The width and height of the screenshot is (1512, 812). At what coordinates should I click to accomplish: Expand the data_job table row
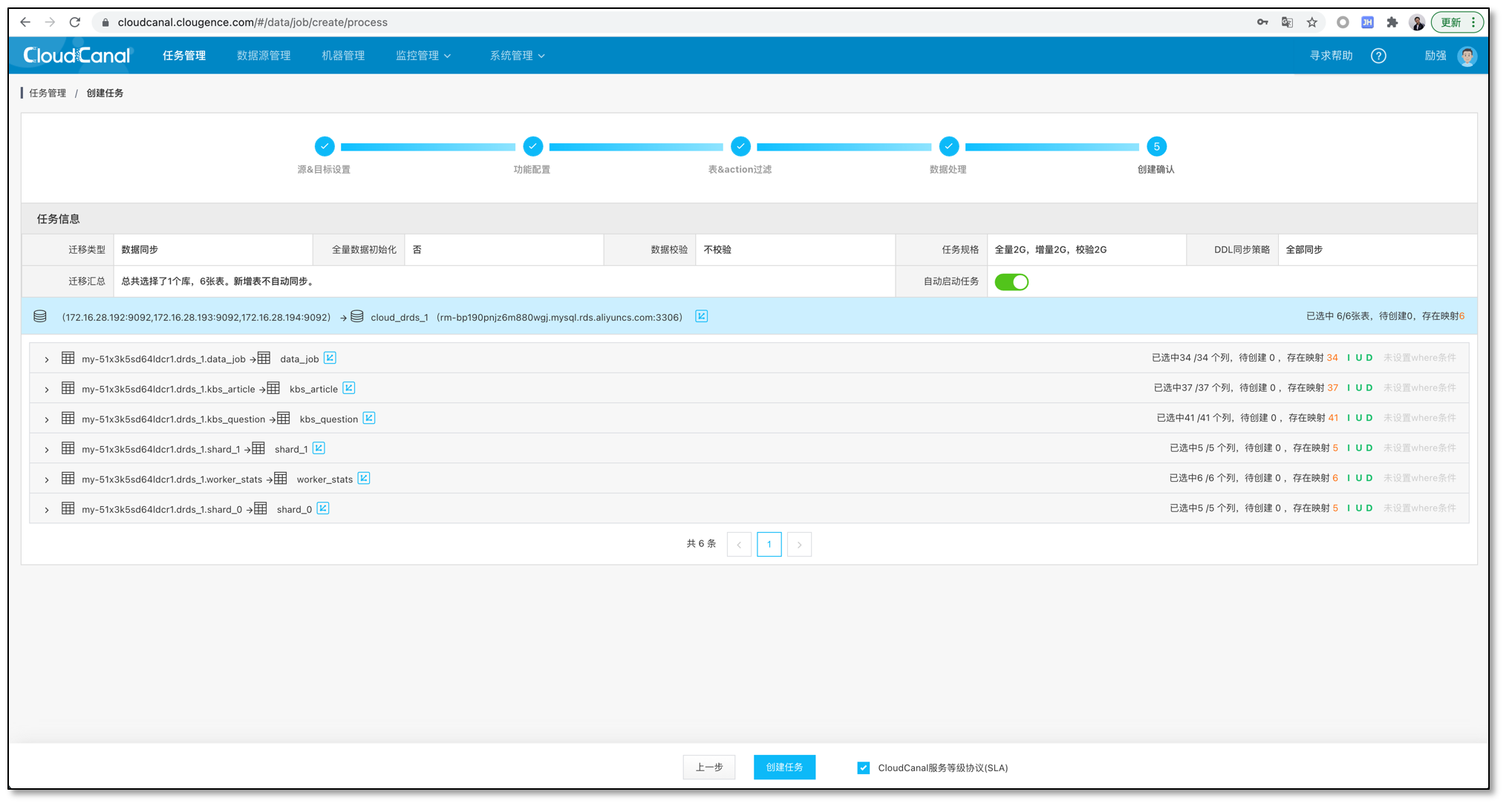pos(47,359)
